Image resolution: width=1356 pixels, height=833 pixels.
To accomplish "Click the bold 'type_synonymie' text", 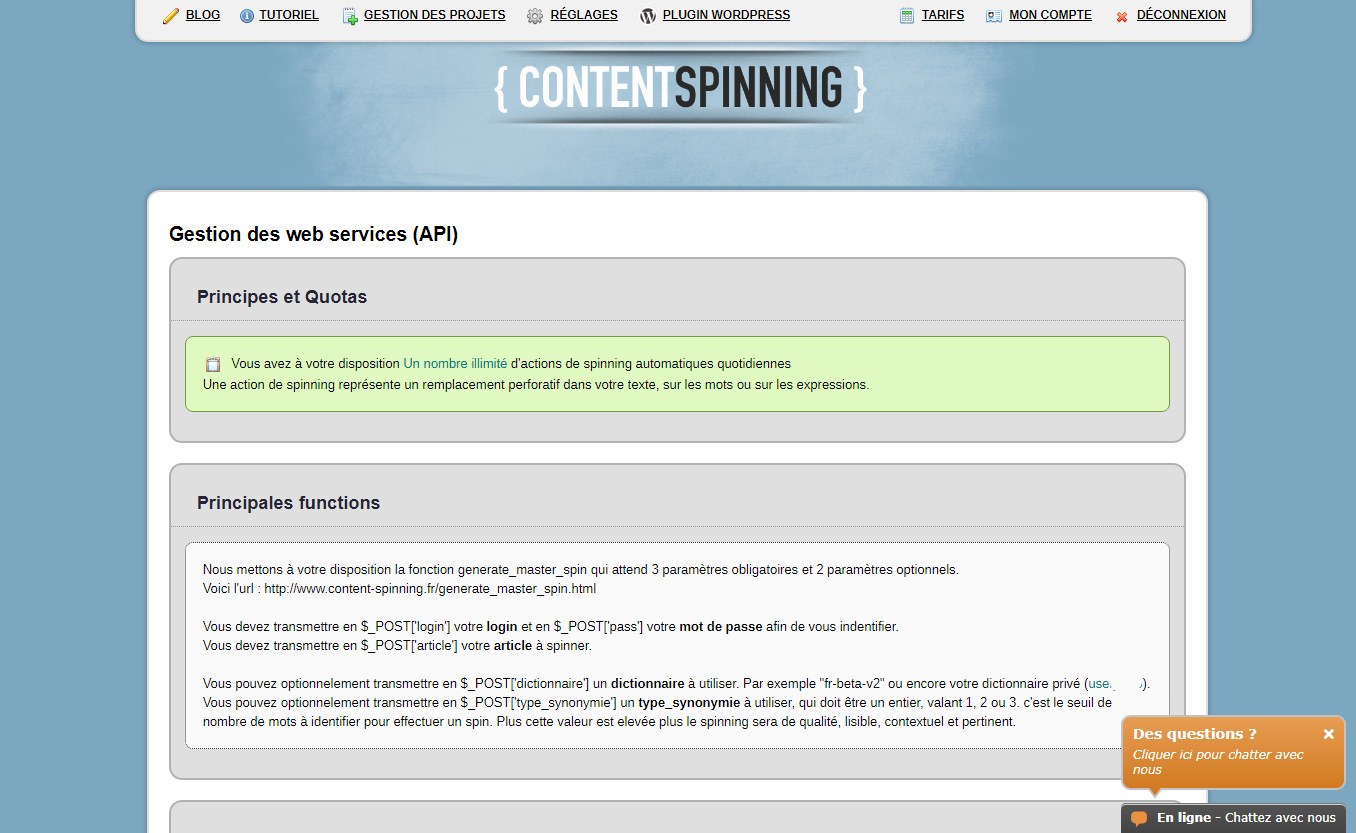I will [689, 703].
